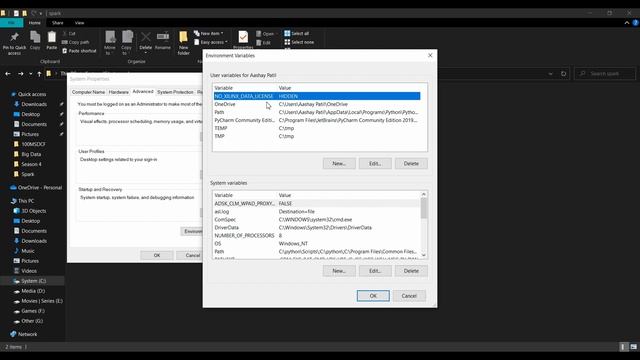Image resolution: width=640 pixels, height=360 pixels.
Task: Click Edit under system variables
Action: pos(375,271)
